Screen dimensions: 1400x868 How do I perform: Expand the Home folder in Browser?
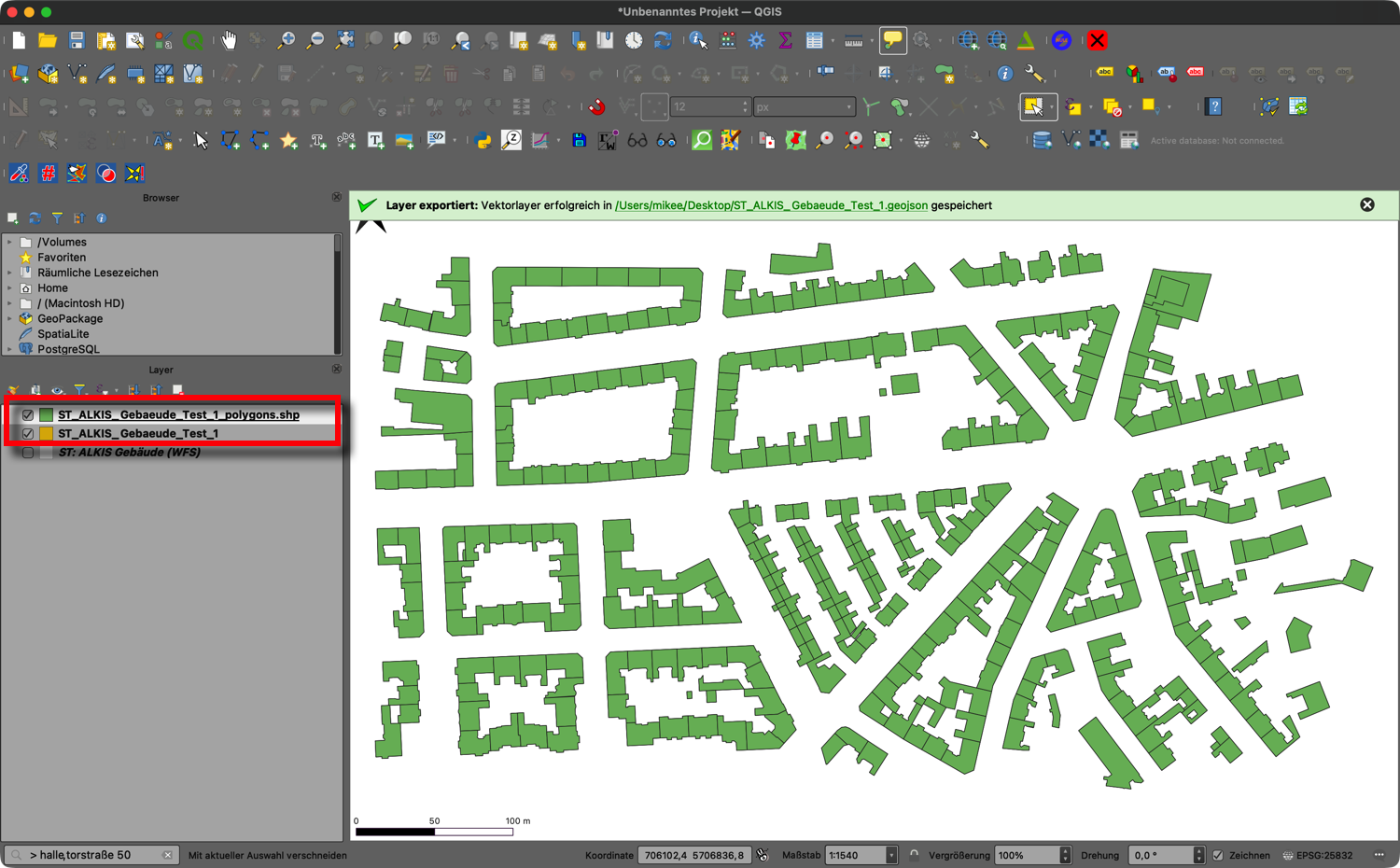pyautogui.click(x=10, y=288)
